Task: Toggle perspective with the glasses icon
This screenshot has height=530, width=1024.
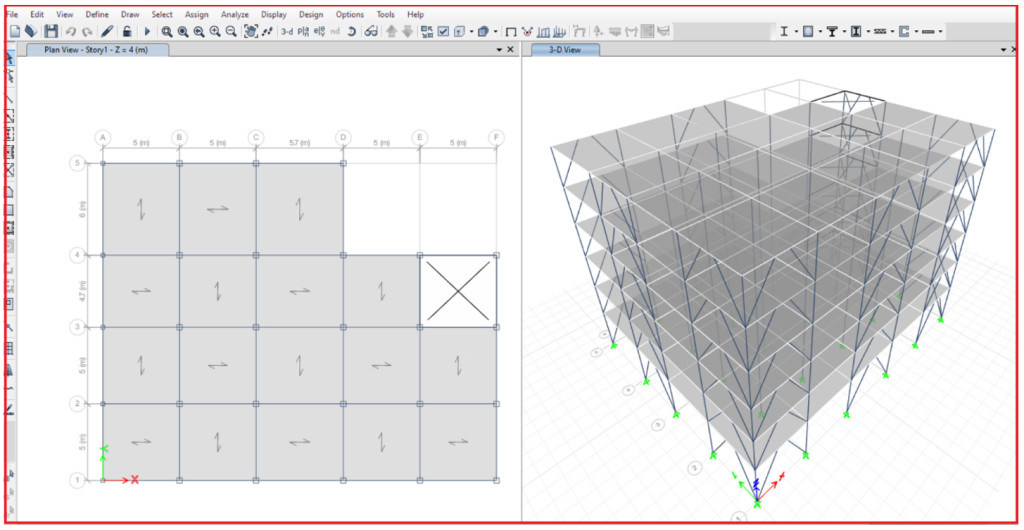Action: [x=371, y=31]
